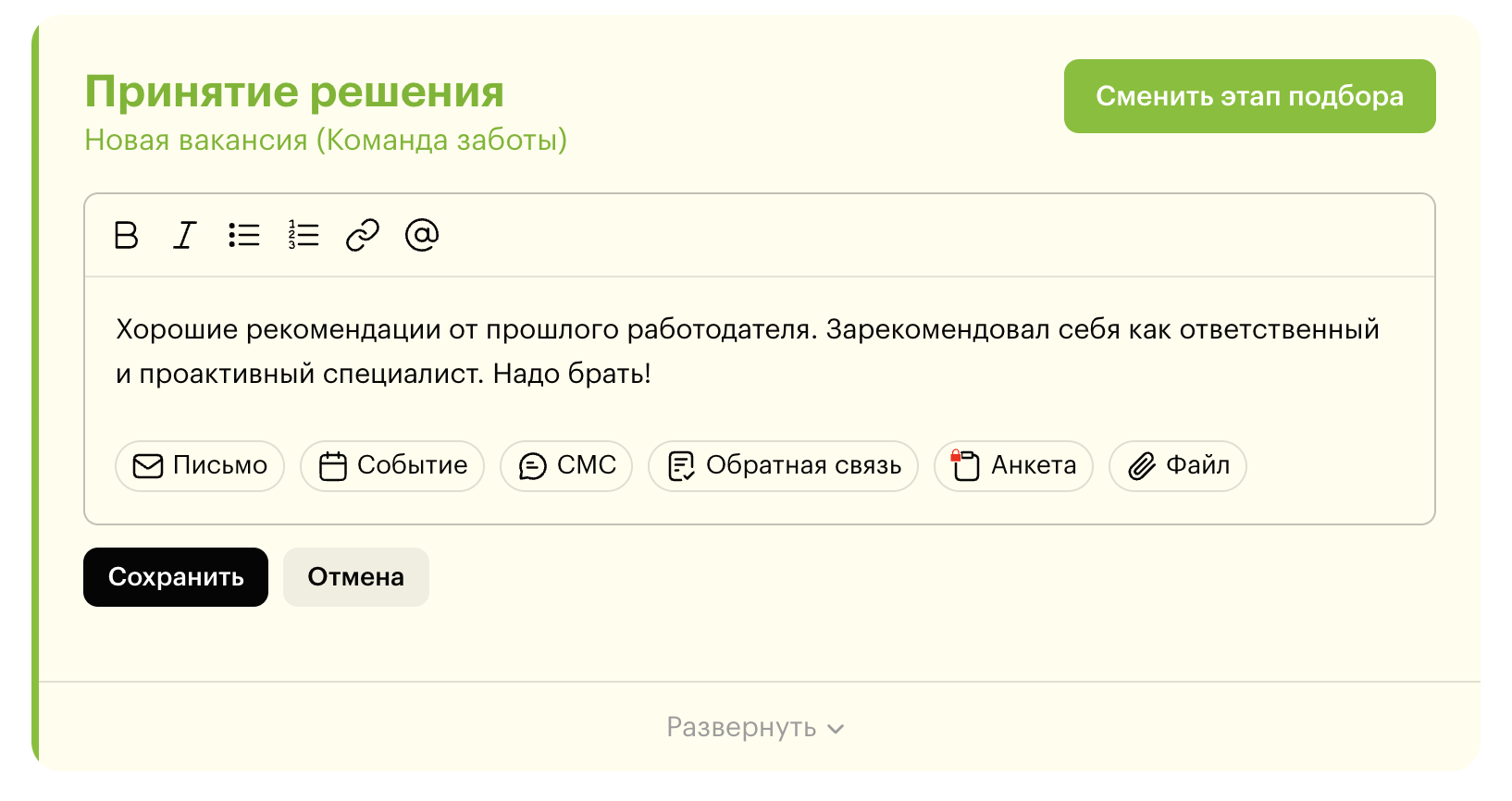Select the Обратная связь label
The height and width of the screenshot is (801, 1512).
click(x=803, y=465)
